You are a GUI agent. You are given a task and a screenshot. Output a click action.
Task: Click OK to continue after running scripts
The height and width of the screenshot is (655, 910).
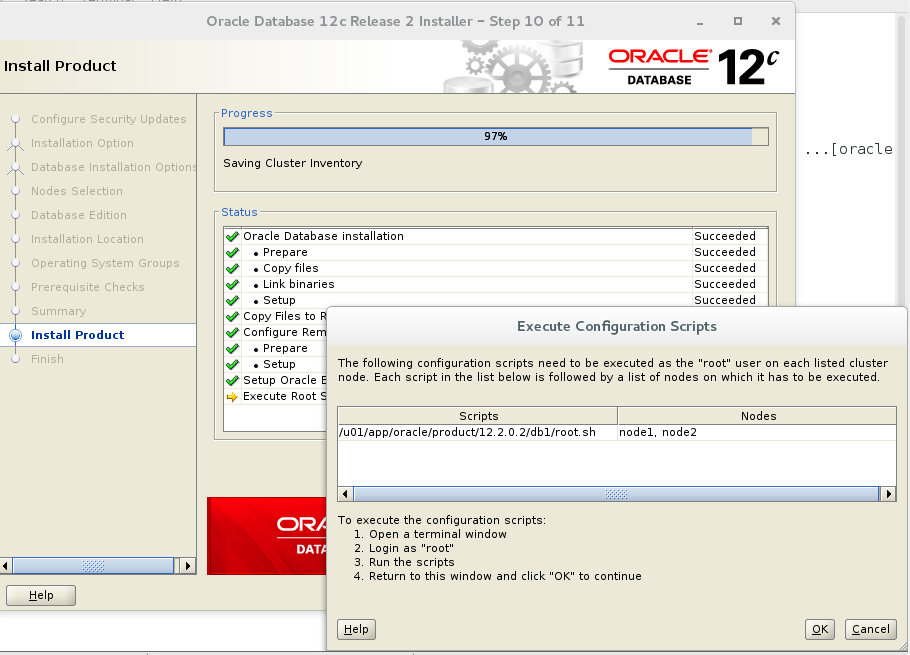(x=819, y=629)
